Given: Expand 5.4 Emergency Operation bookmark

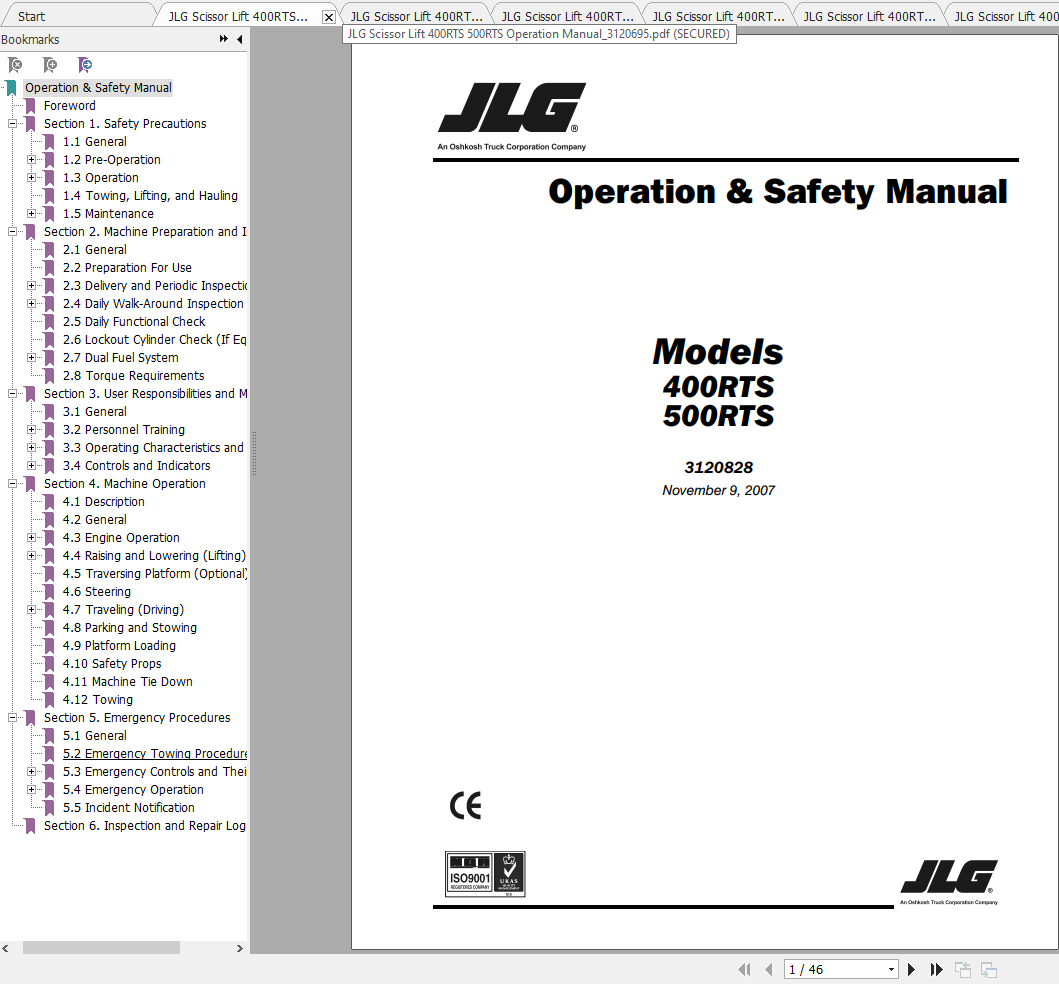Looking at the screenshot, I should [x=31, y=789].
